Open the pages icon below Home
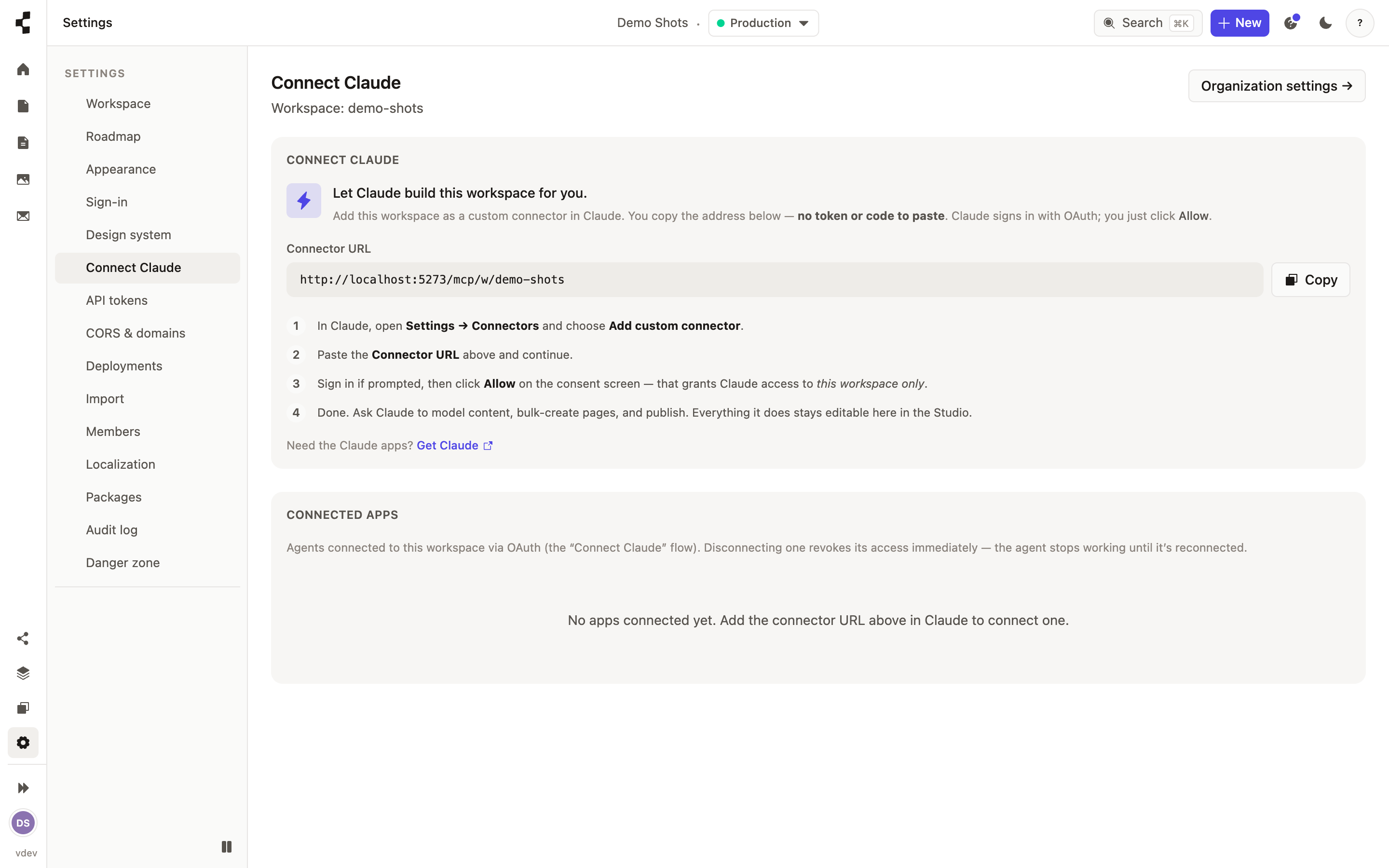Screen dimensions: 1389x868 23,106
